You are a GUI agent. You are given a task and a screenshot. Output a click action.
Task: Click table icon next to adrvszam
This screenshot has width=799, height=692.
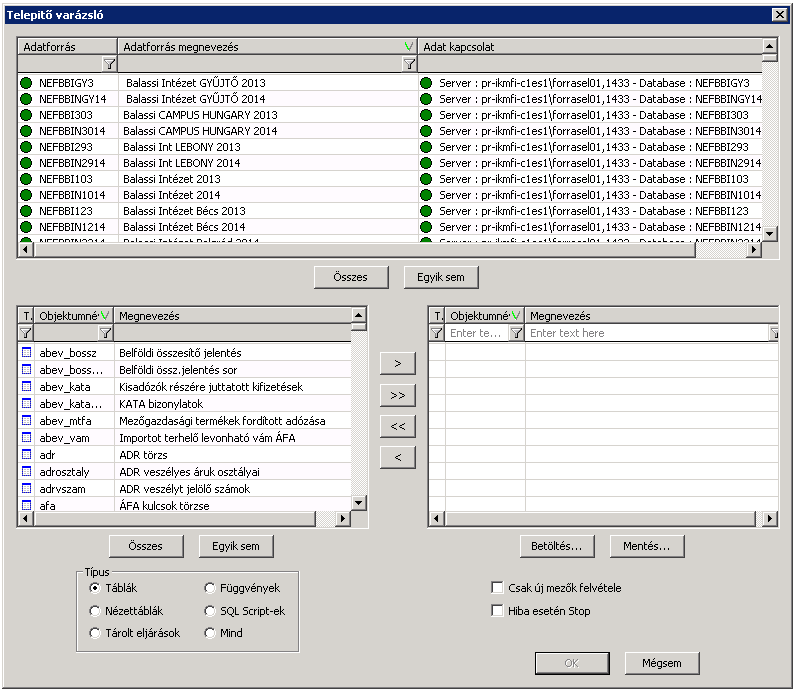tap(26, 488)
